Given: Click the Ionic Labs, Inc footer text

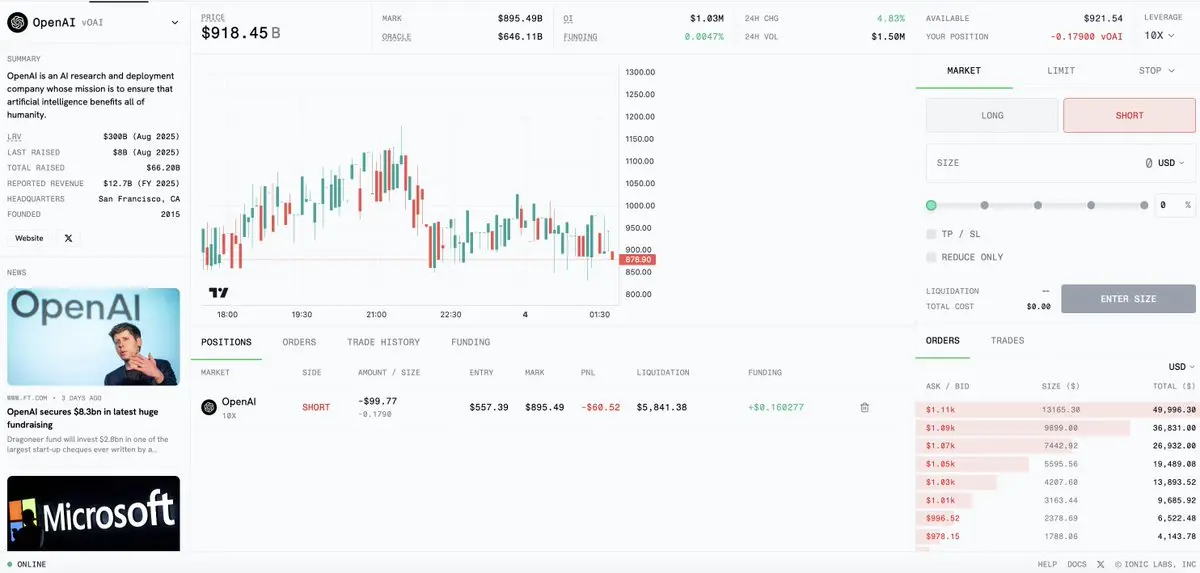Looking at the screenshot, I should tap(1155, 564).
